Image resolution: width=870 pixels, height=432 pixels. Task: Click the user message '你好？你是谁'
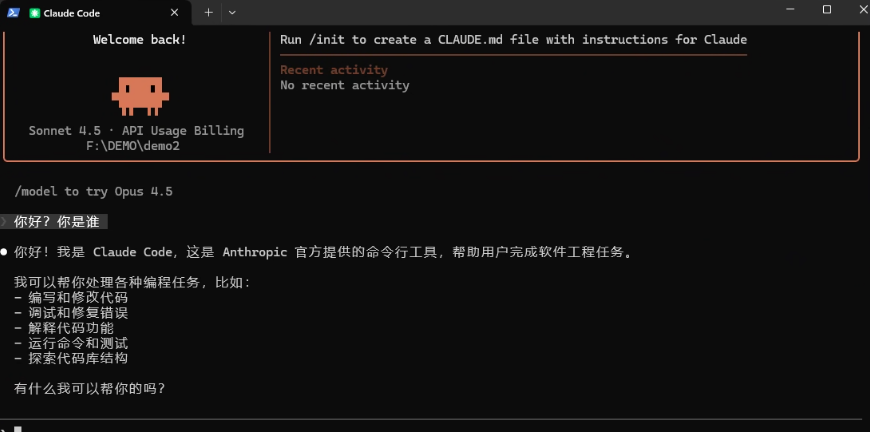[x=57, y=222]
